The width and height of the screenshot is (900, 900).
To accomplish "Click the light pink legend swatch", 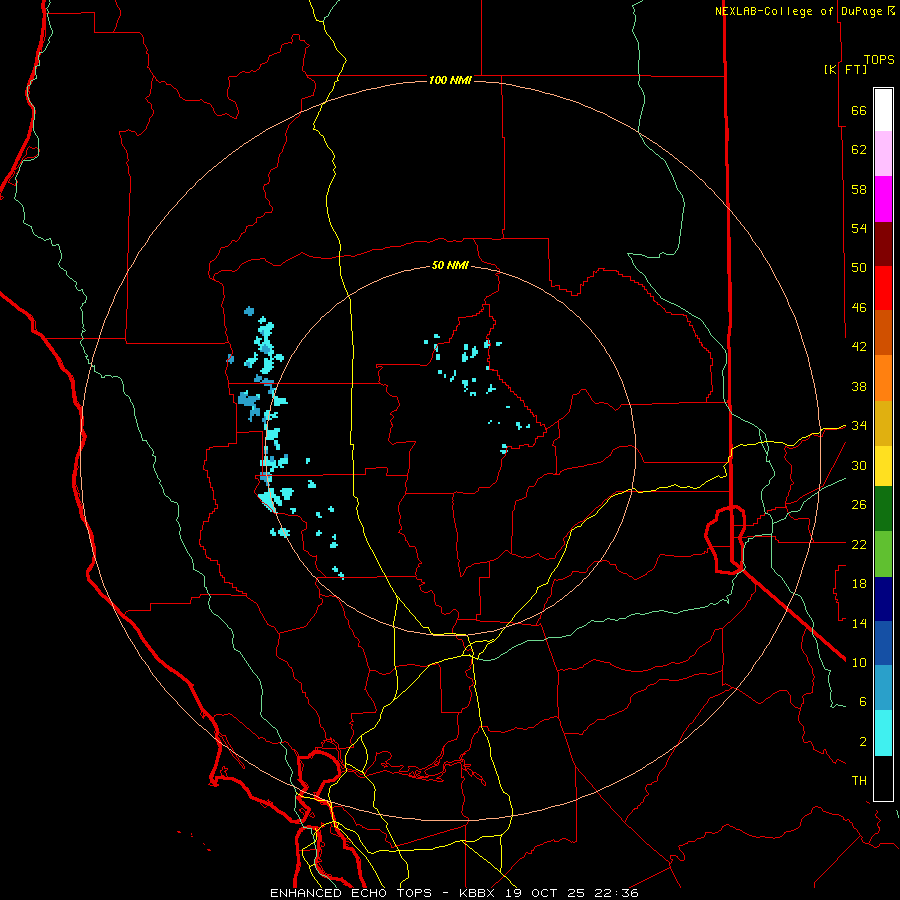I will pyautogui.click(x=883, y=154).
